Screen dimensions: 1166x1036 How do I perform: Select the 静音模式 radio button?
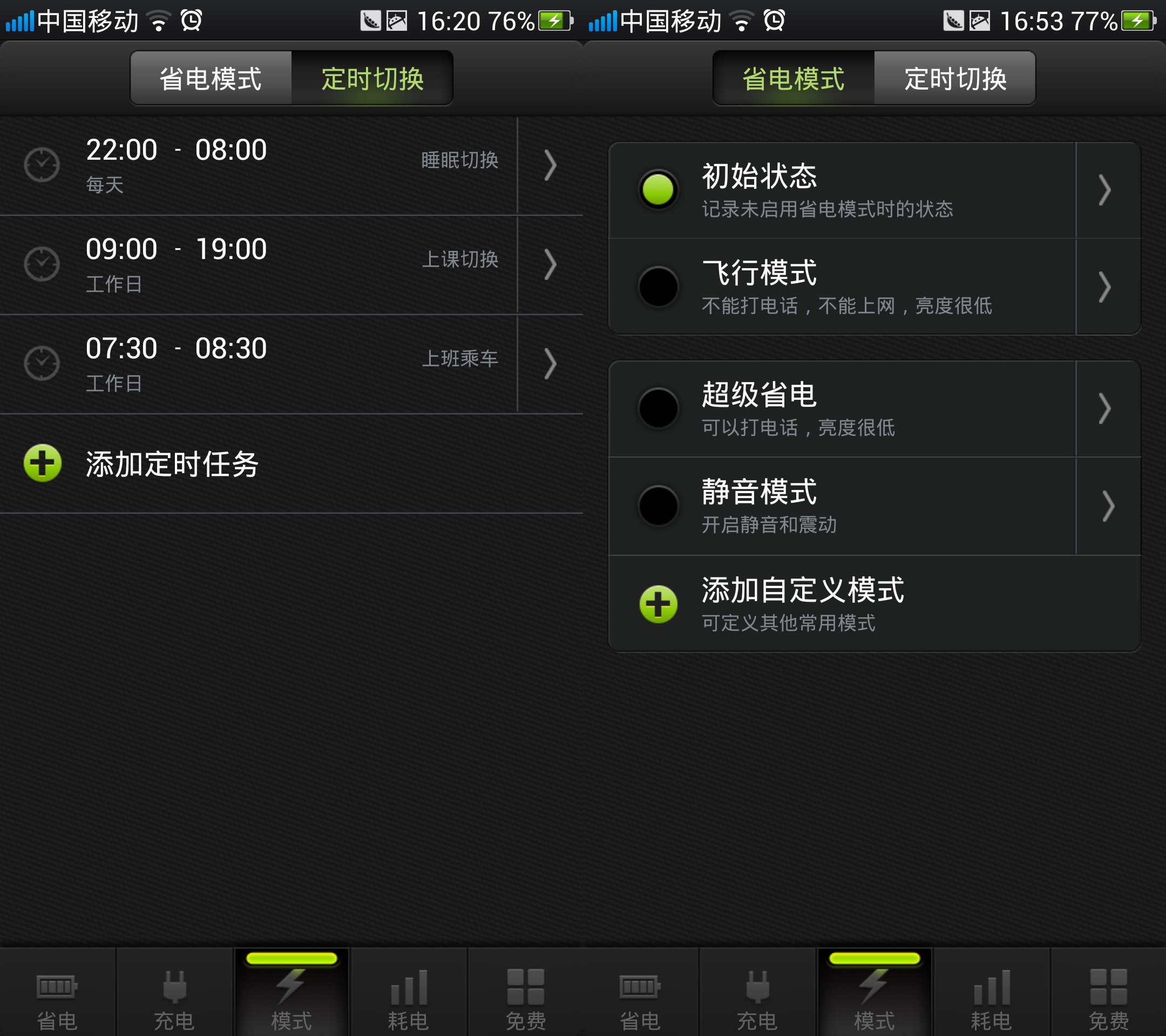pos(657,506)
